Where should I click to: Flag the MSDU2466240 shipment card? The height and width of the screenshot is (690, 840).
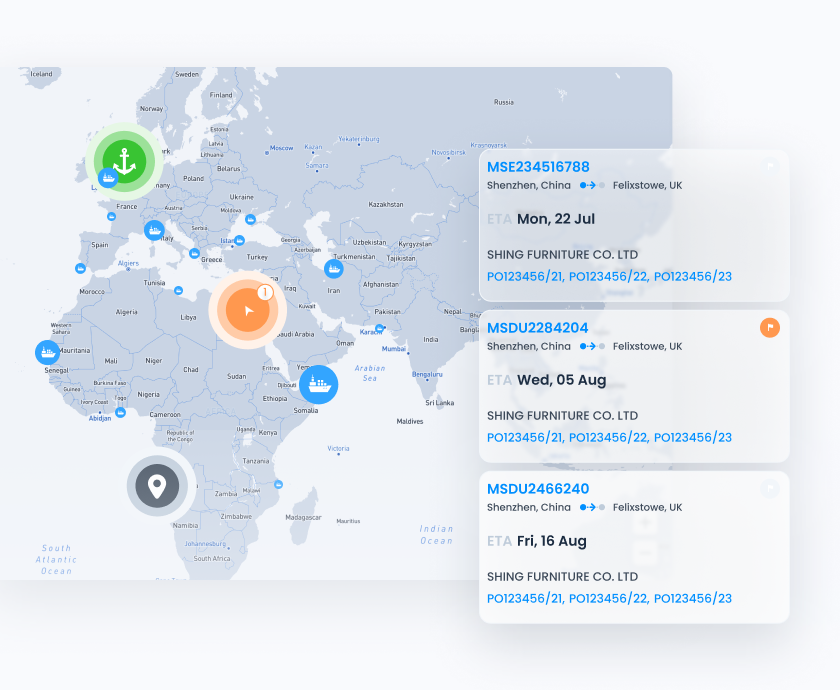point(769,488)
